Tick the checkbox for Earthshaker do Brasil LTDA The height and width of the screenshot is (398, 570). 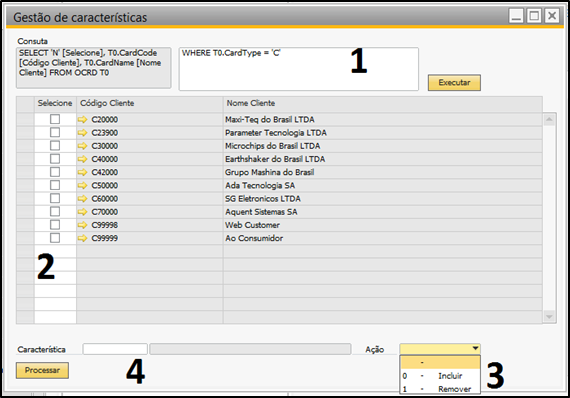pyautogui.click(x=55, y=158)
